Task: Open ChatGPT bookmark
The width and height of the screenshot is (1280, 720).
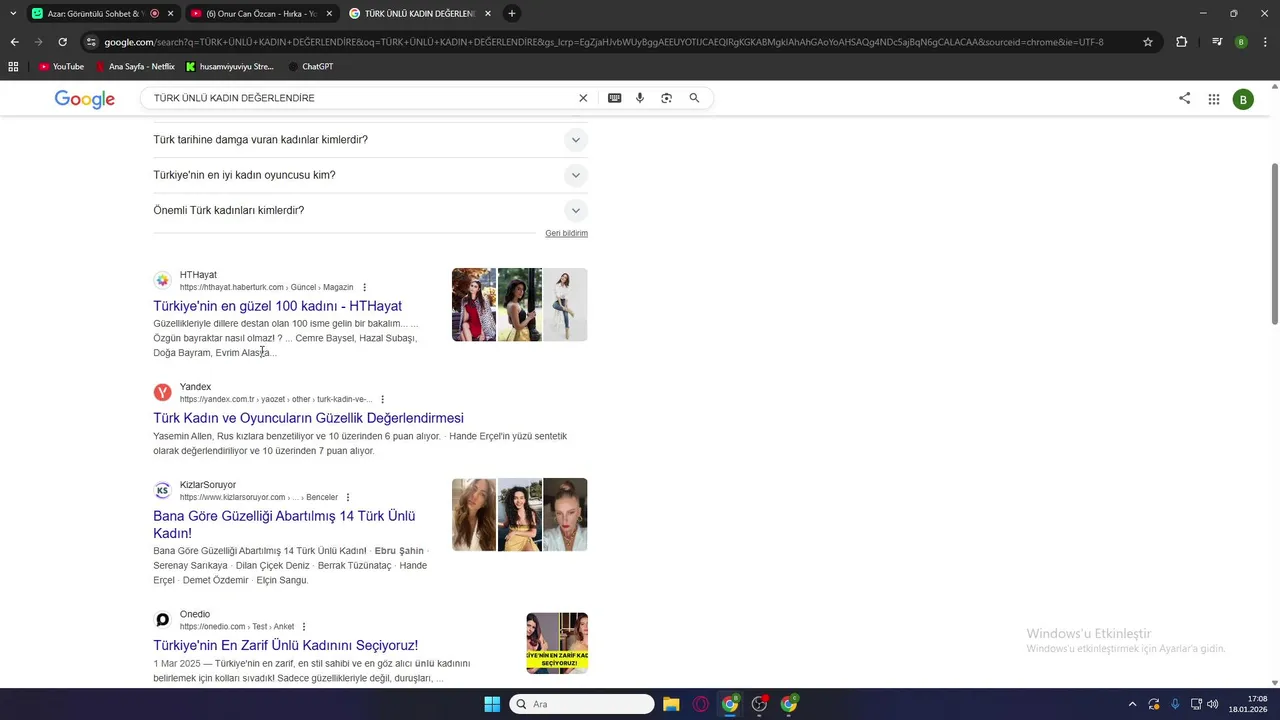Action: pos(310,67)
